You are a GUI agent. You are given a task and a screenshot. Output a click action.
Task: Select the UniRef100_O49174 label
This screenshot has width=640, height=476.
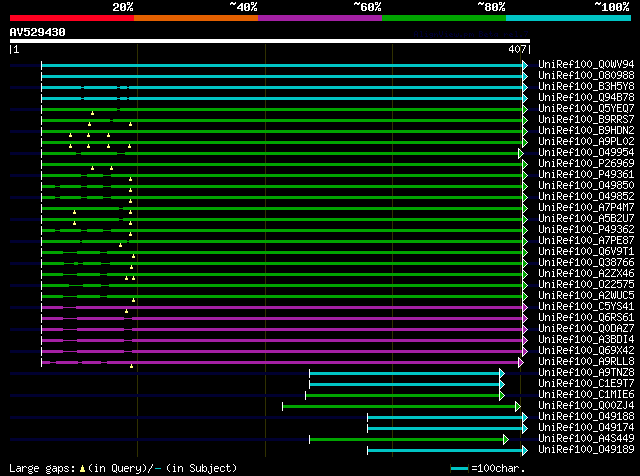(586, 428)
